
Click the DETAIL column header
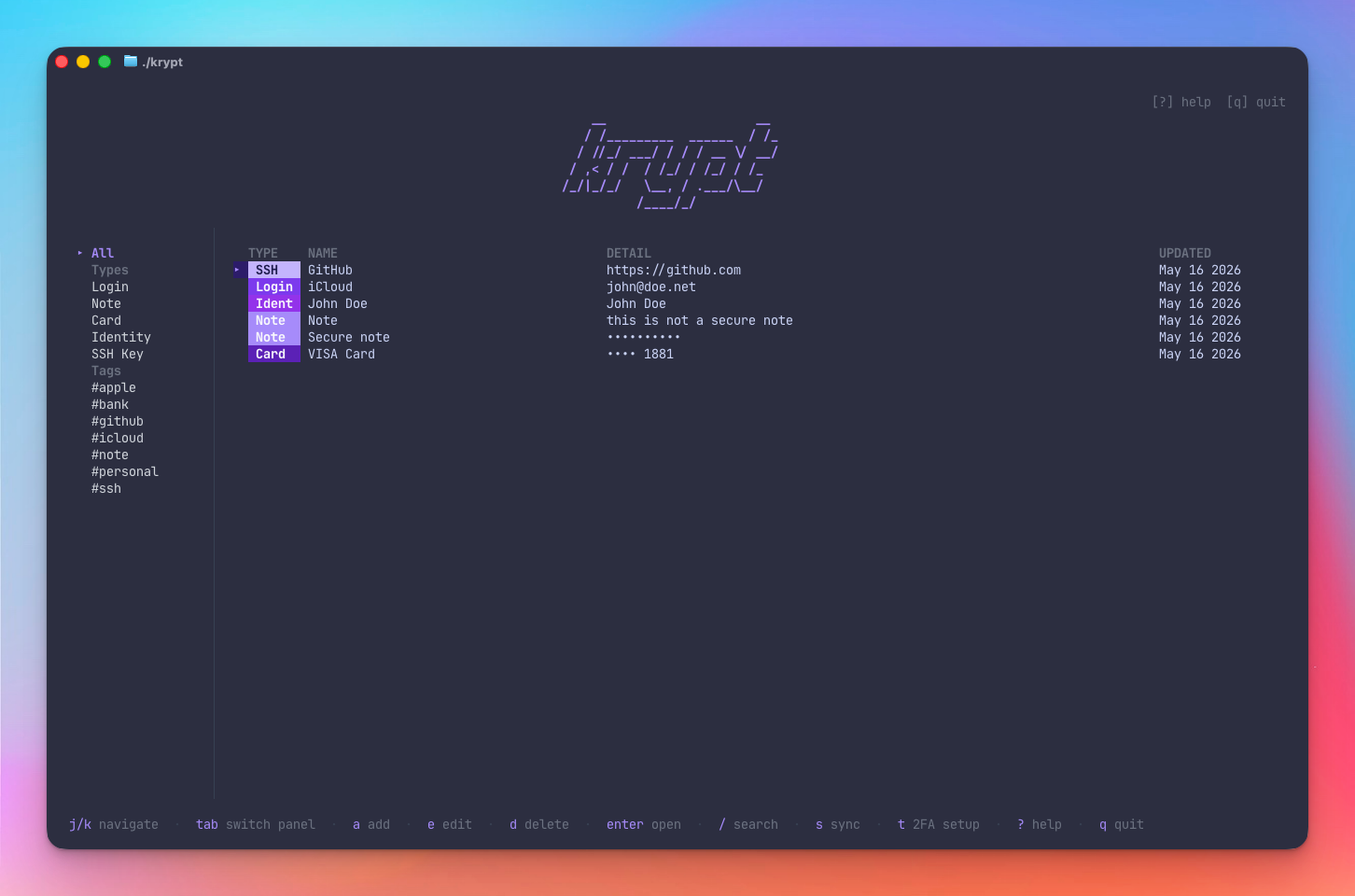[x=629, y=253]
